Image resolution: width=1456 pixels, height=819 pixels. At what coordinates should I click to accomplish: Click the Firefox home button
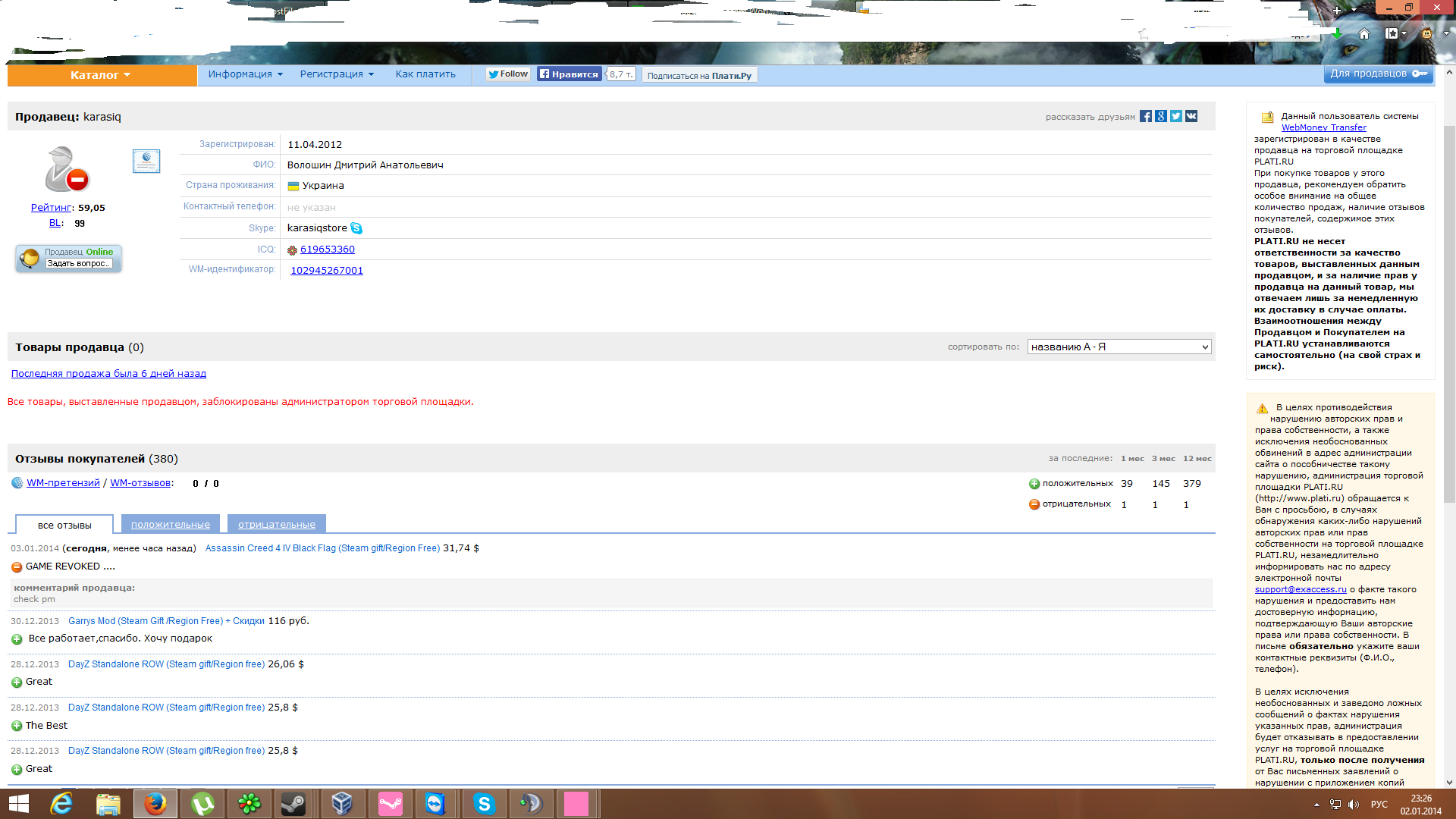tap(1364, 33)
